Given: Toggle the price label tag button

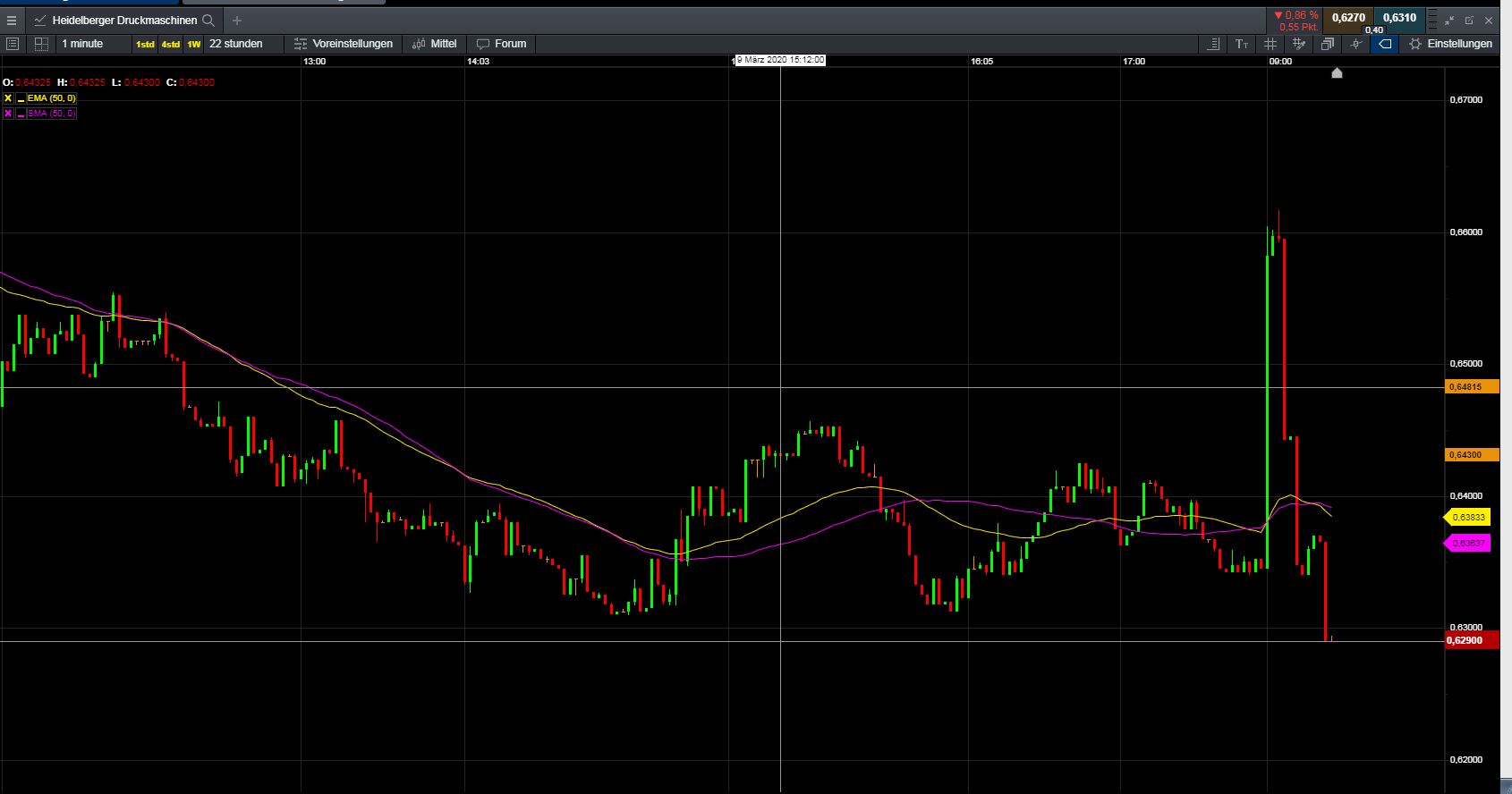Looking at the screenshot, I should pos(1385,44).
